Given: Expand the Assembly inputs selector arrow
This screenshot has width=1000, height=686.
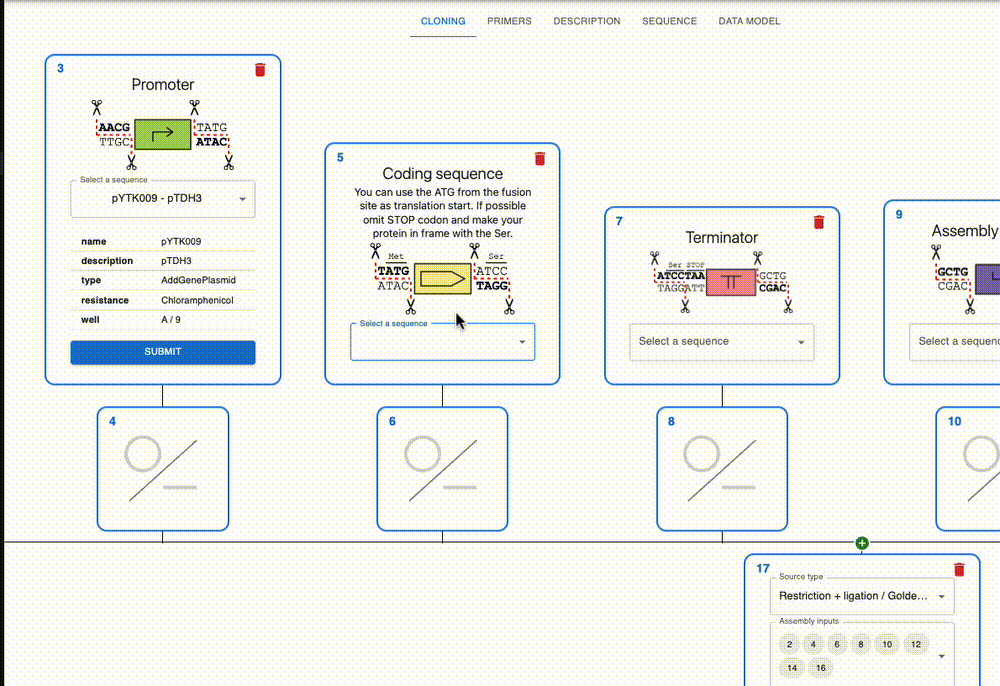Looking at the screenshot, I should (x=941, y=656).
